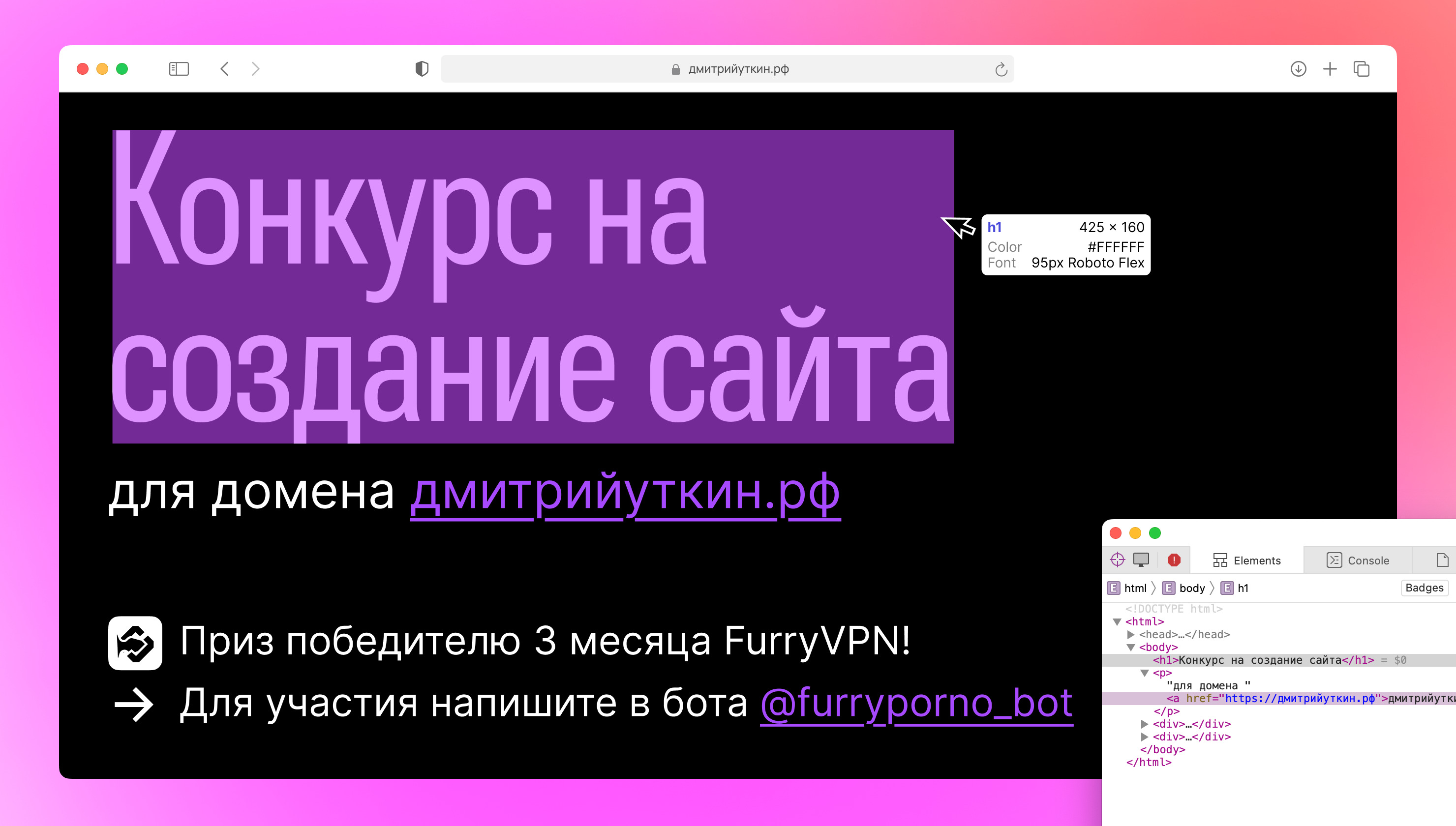Toggle element selection crosshair tool

pos(1117,560)
